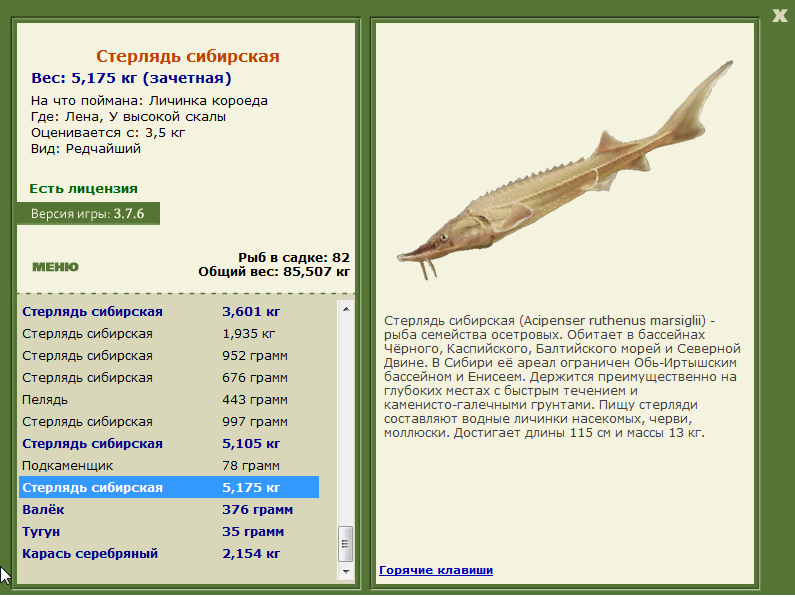Select Стерлядь сибирская 5,105 кг row
Image resolution: width=795 pixels, height=598 pixels.
click(x=169, y=443)
